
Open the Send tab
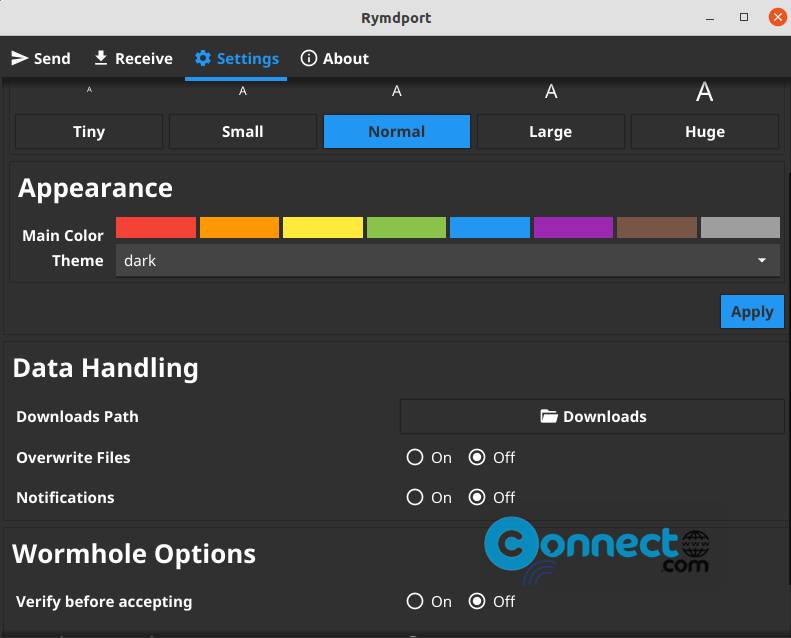(41, 59)
